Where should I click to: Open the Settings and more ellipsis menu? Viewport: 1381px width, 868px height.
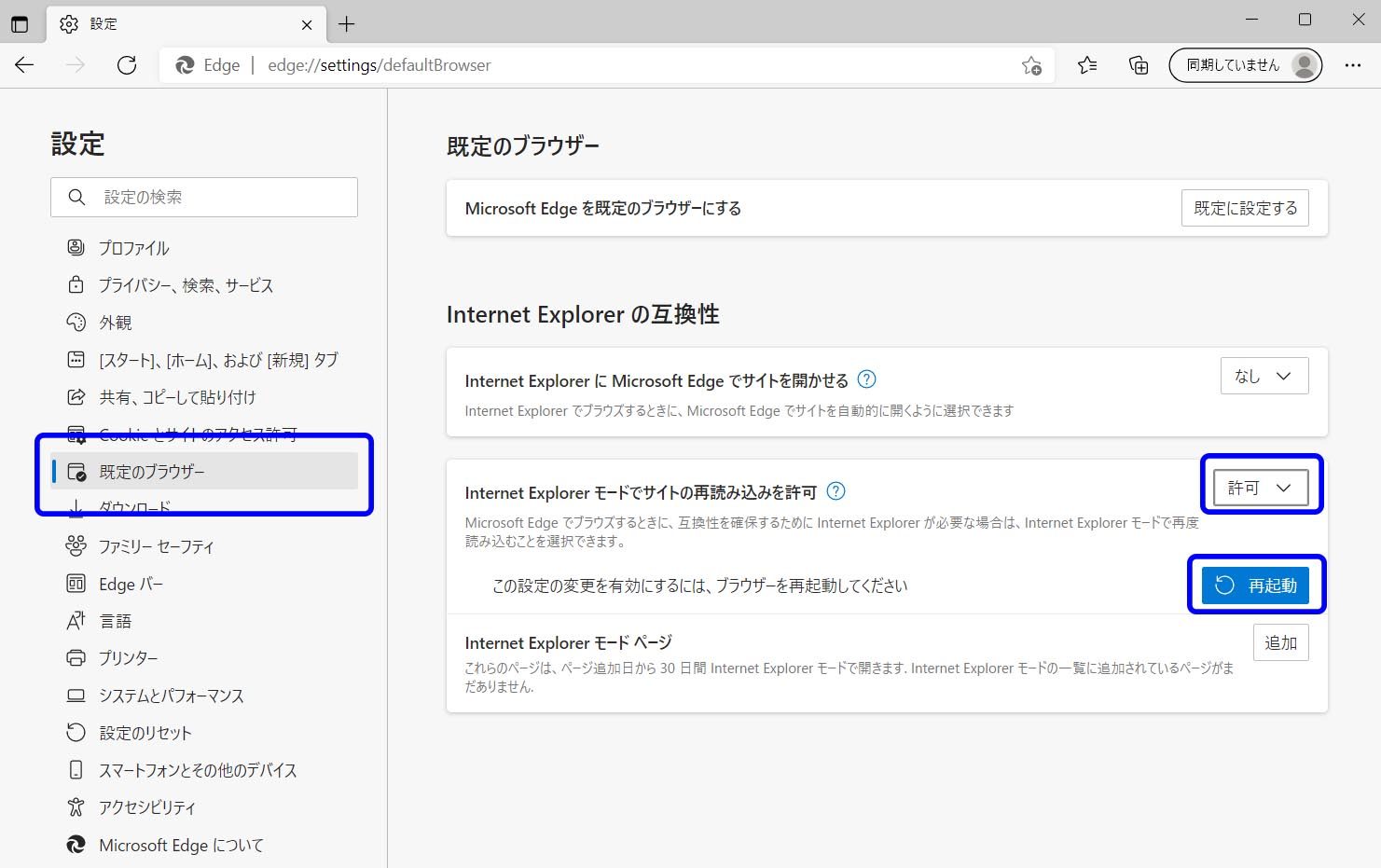(x=1353, y=65)
